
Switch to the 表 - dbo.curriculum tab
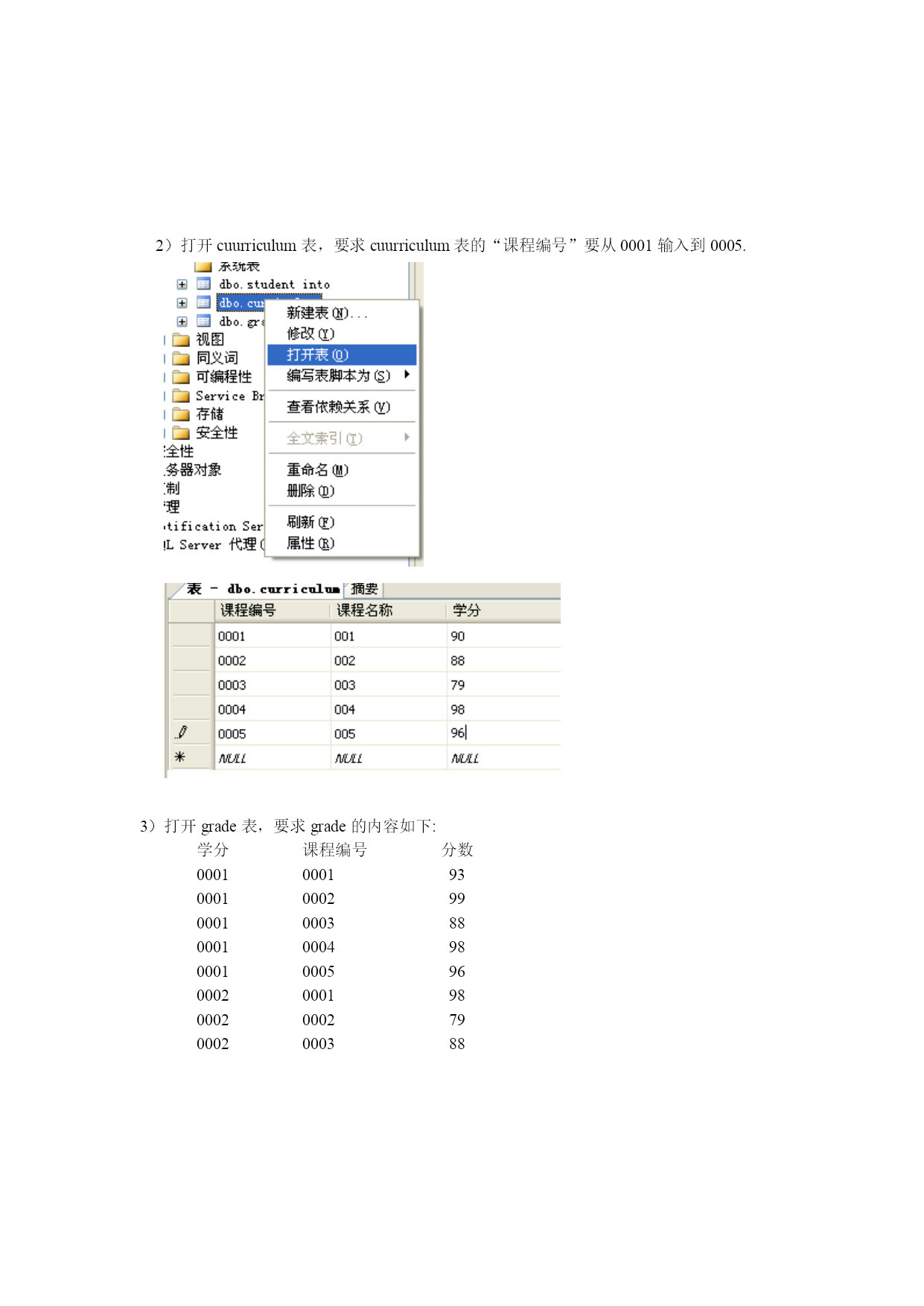(261, 589)
